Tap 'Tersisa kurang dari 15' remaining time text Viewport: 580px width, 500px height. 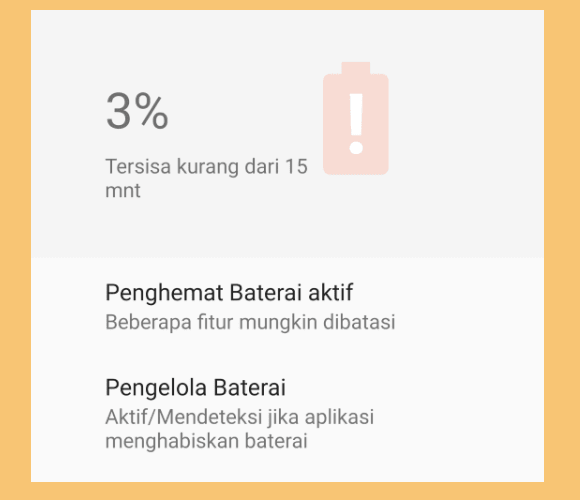coord(206,166)
